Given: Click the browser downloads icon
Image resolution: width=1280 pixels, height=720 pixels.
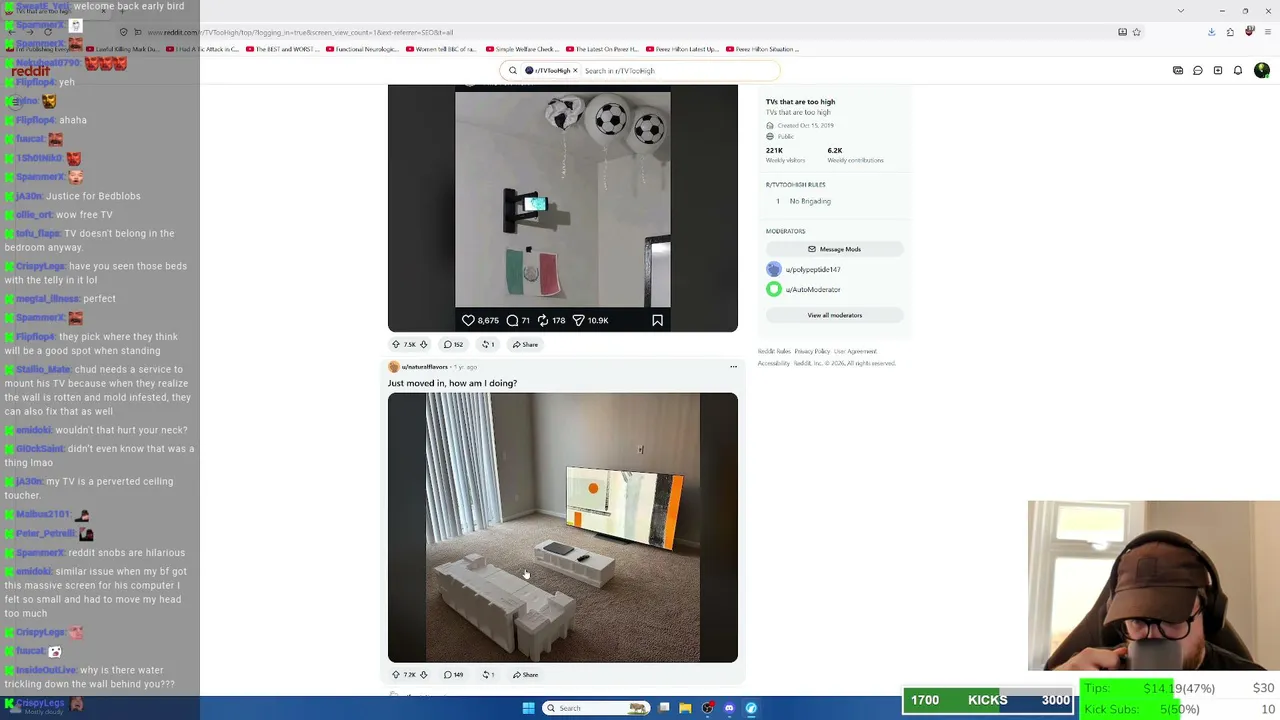Looking at the screenshot, I should (1211, 32).
